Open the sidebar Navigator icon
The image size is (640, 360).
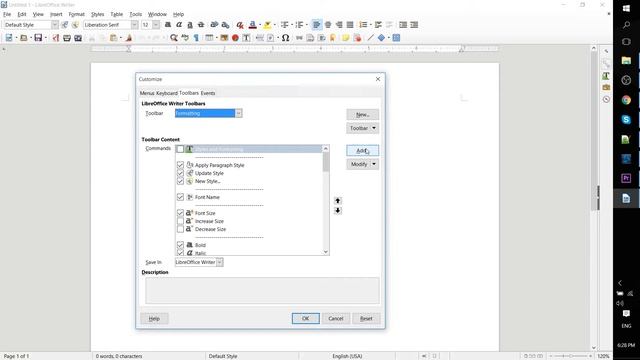click(606, 99)
